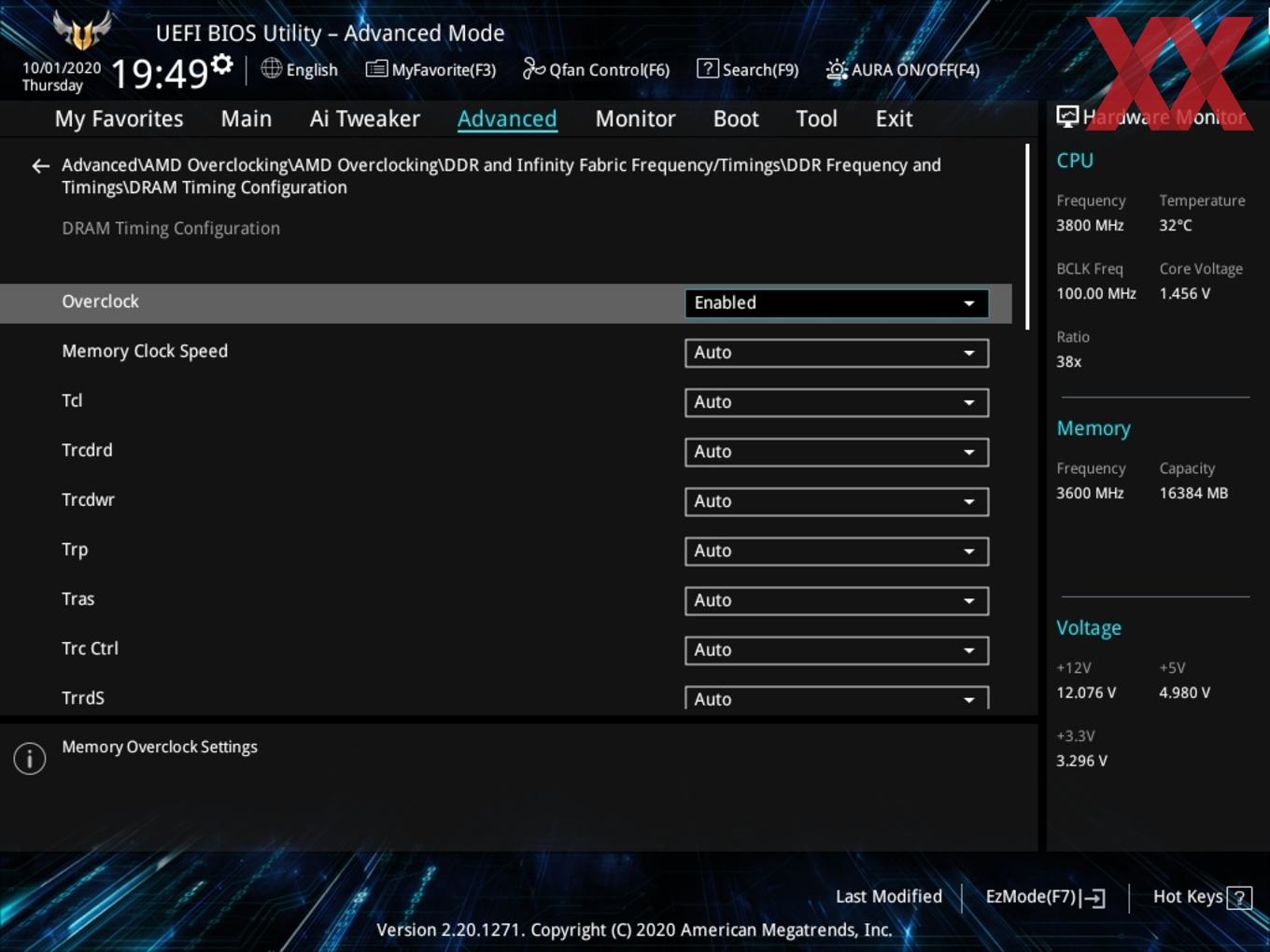1270x952 pixels.
Task: Click the Hot Keys question mark icon
Action: tap(1239, 898)
